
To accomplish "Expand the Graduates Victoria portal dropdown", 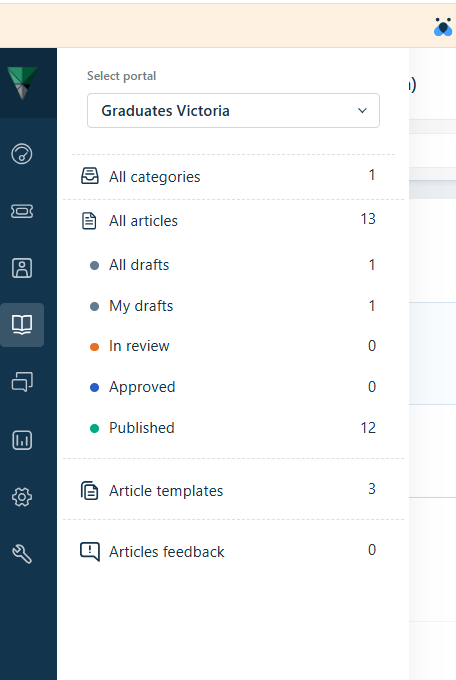I will tap(233, 111).
